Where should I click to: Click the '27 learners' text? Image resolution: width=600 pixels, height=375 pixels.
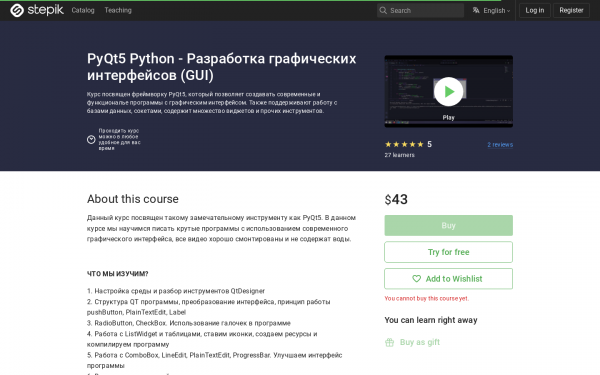click(x=399, y=155)
